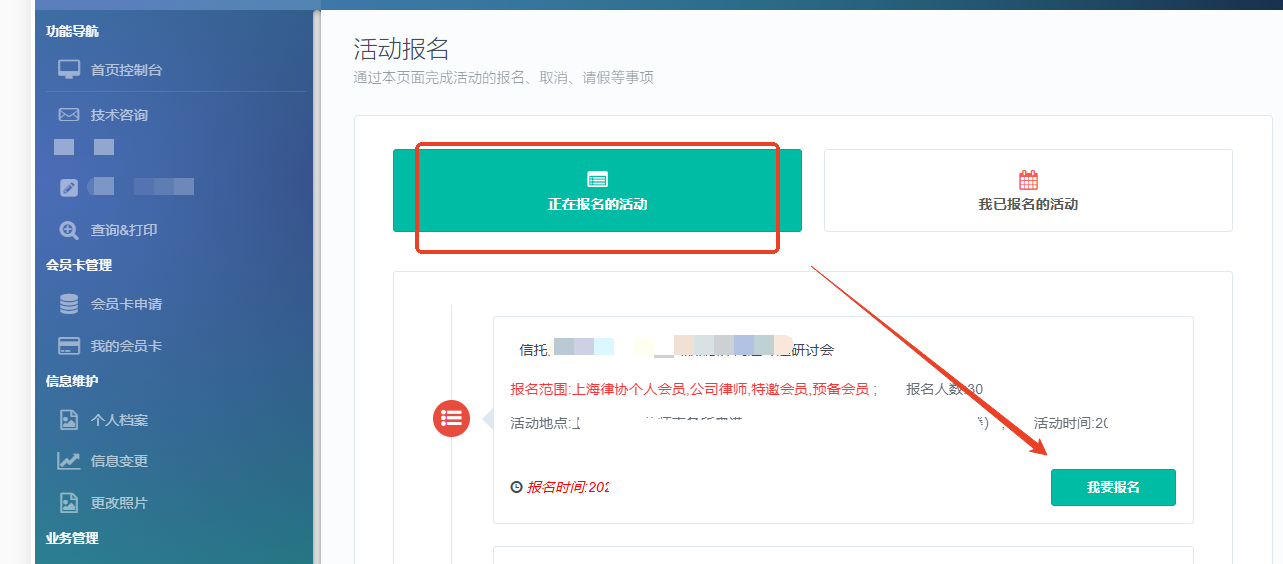
Task: Click the database icon beside 会员卡申请
Action: click(69, 304)
